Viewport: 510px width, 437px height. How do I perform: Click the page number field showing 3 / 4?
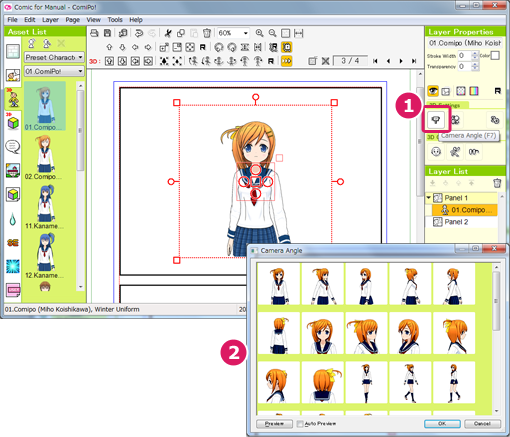click(350, 61)
